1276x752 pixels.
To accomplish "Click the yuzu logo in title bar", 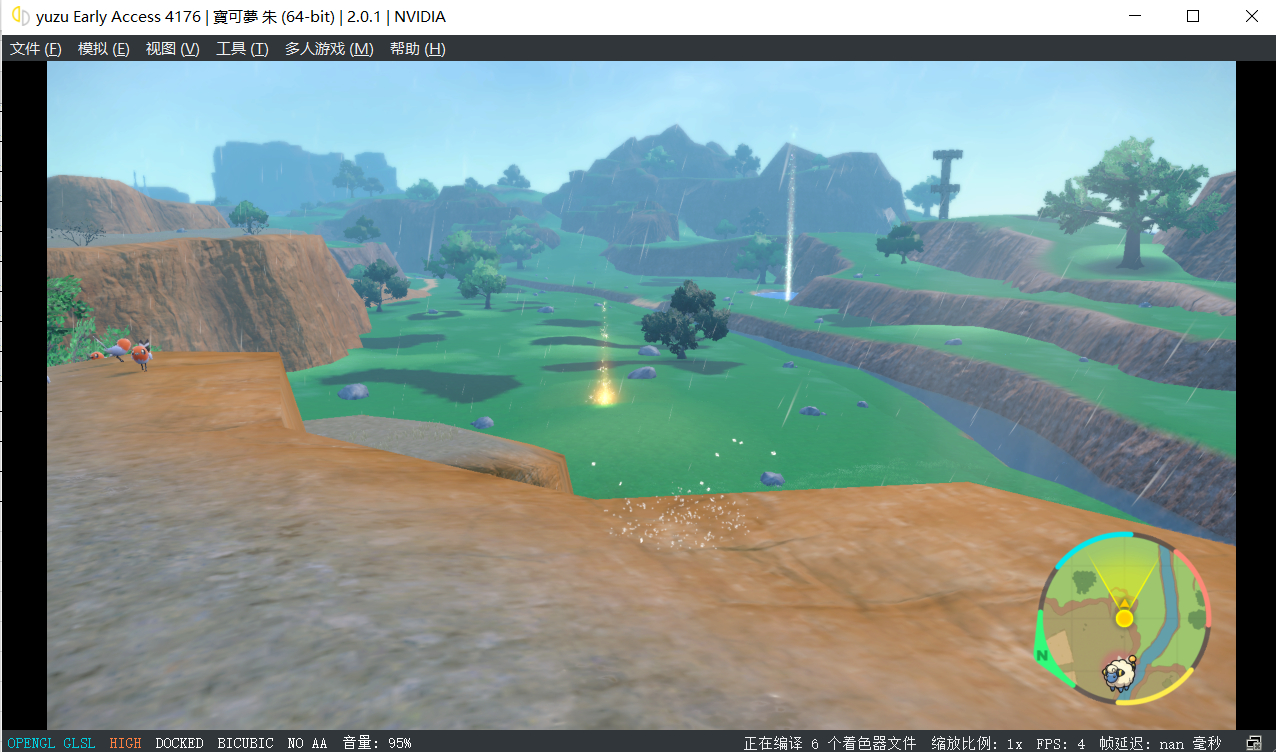I will (x=19, y=17).
